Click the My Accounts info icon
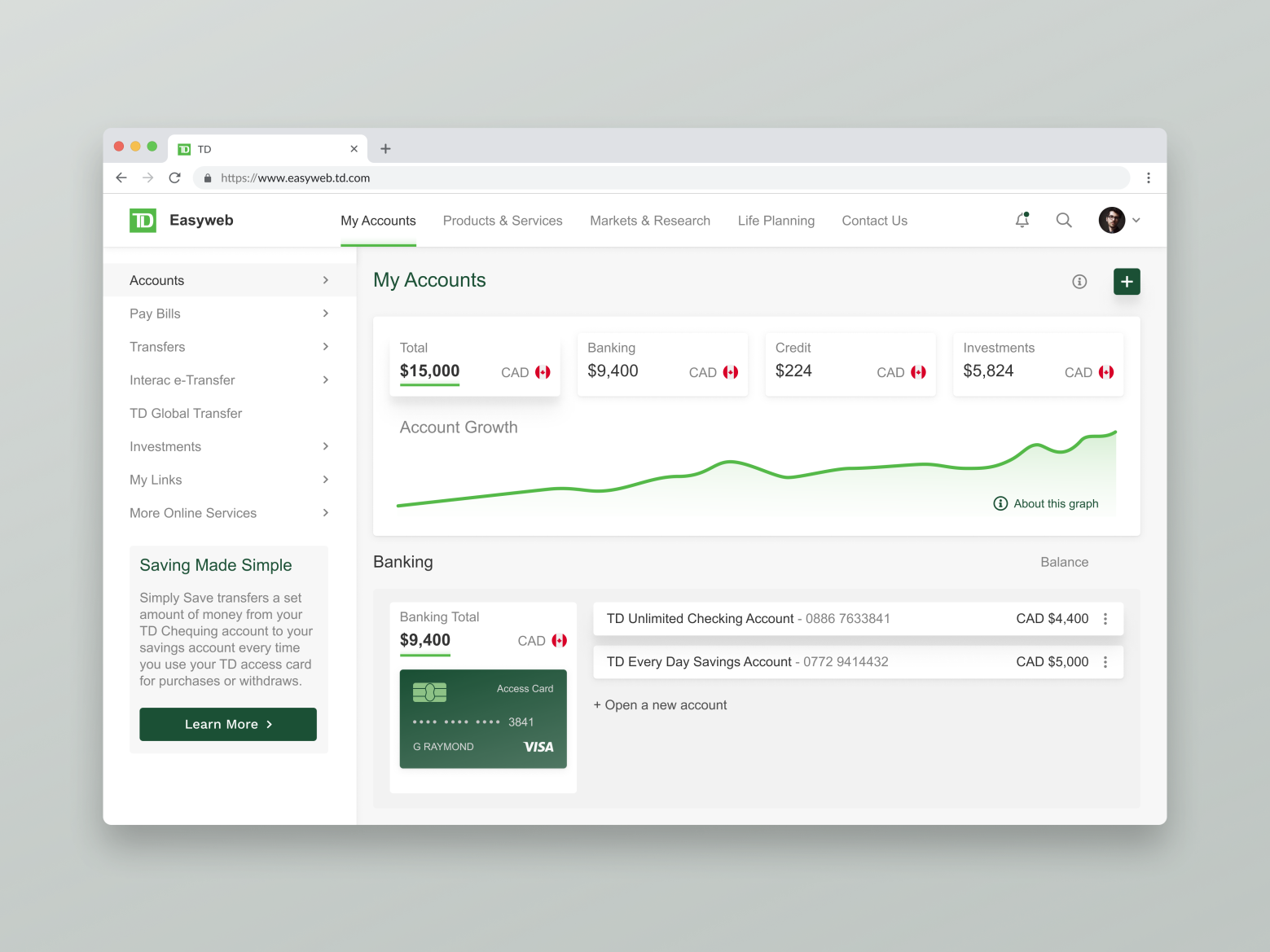Viewport: 1270px width, 952px height. pyautogui.click(x=1079, y=282)
